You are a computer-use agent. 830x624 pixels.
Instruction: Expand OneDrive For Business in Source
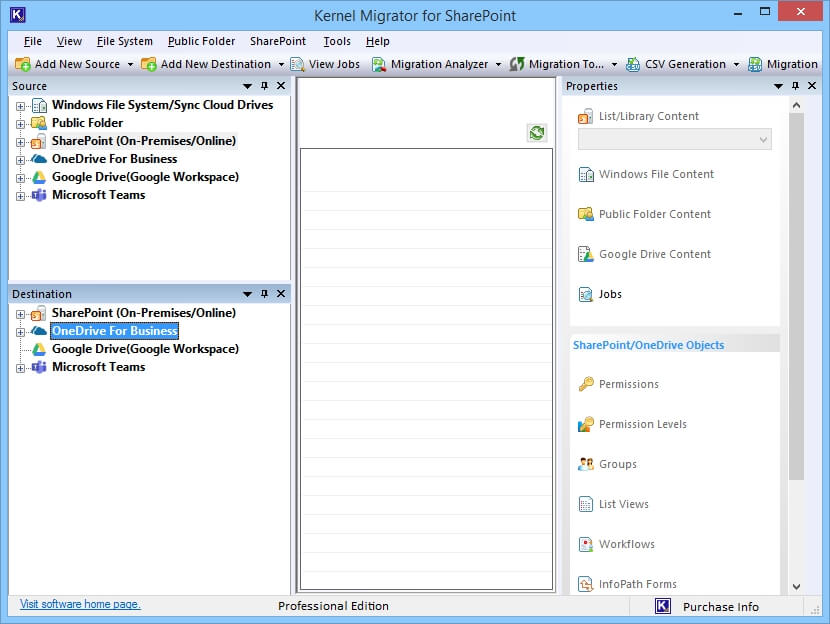pos(20,160)
